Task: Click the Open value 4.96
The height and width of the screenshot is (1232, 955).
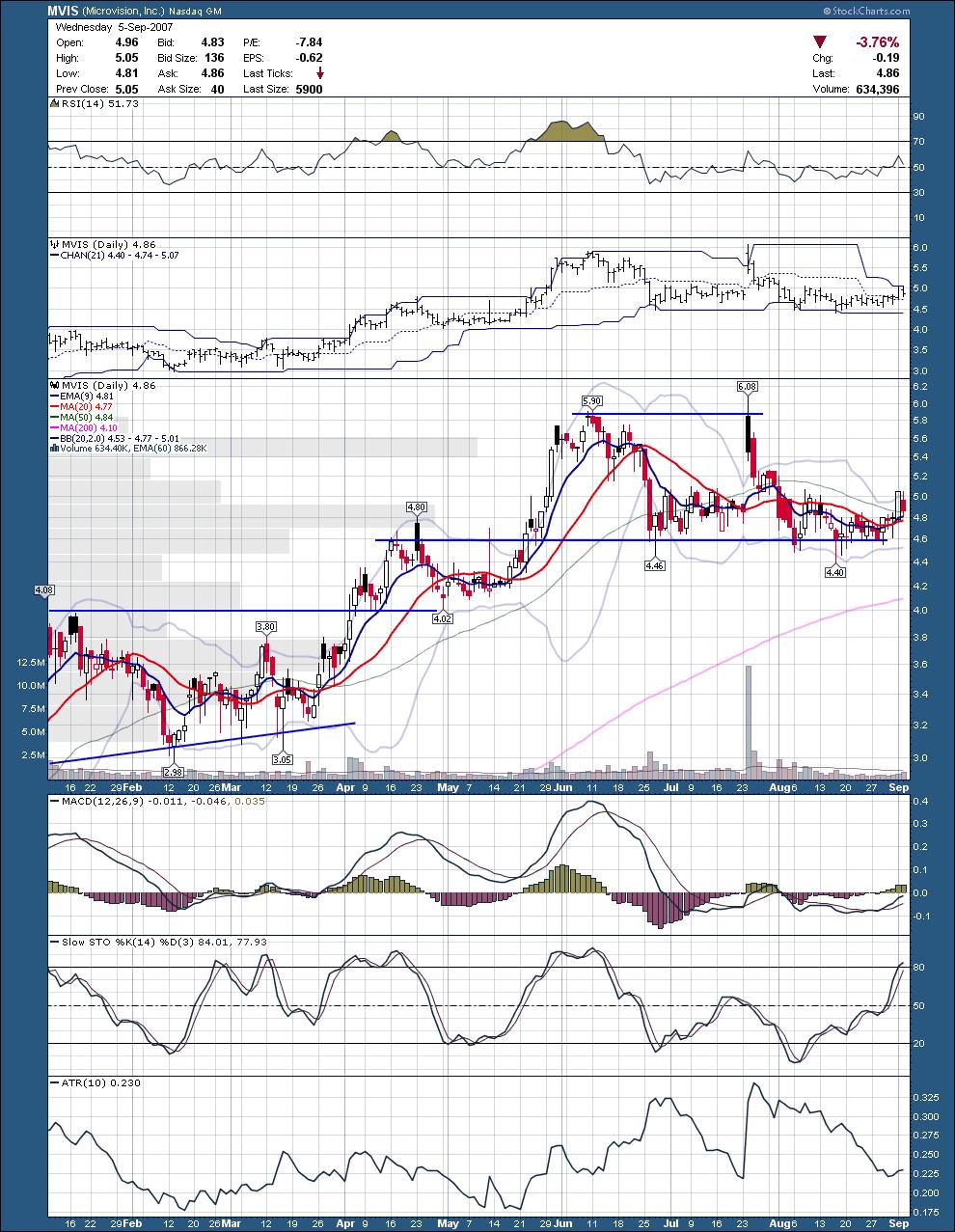Action: (125, 42)
